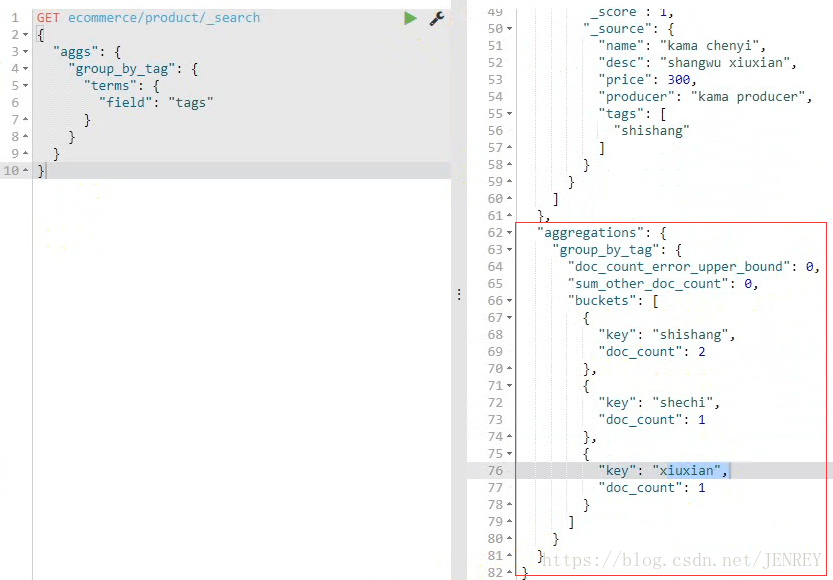This screenshot has height=580, width=833.
Task: Click the fold end marker at line 58
Action: point(509,164)
